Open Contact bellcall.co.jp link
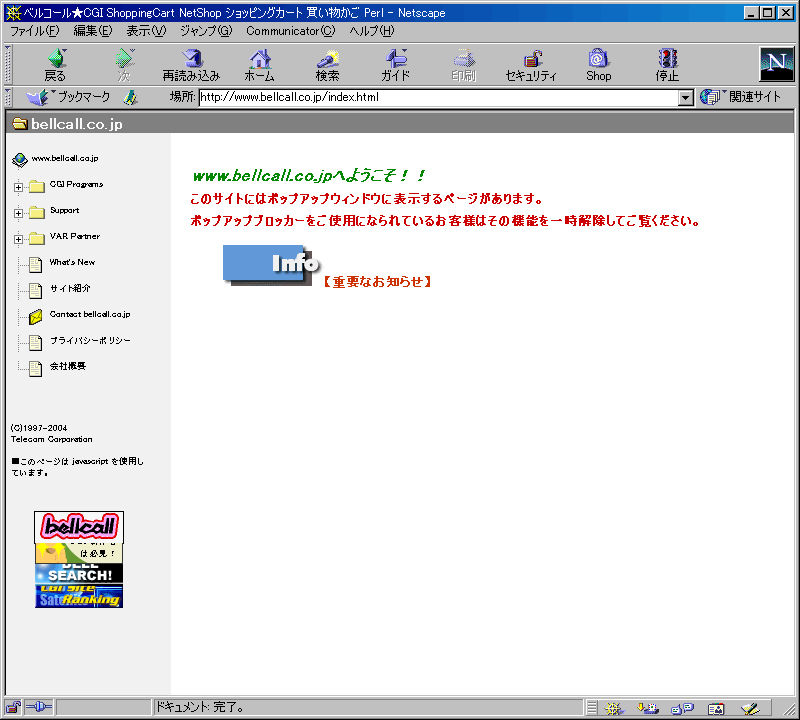Viewport: 800px width, 720px height. point(90,314)
